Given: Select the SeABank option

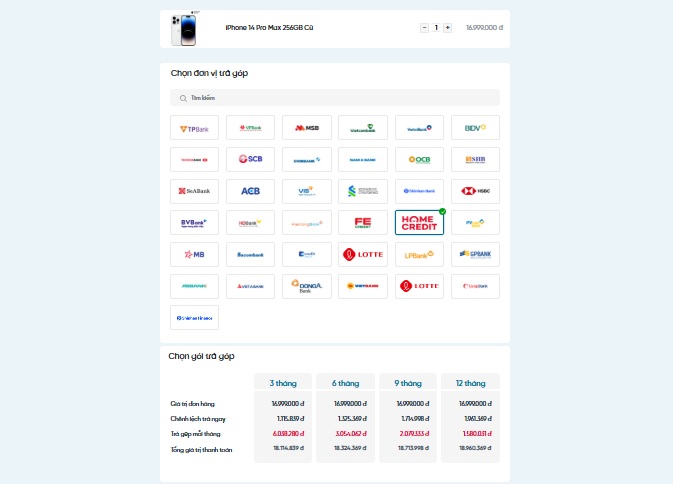Looking at the screenshot, I should pyautogui.click(x=194, y=190).
